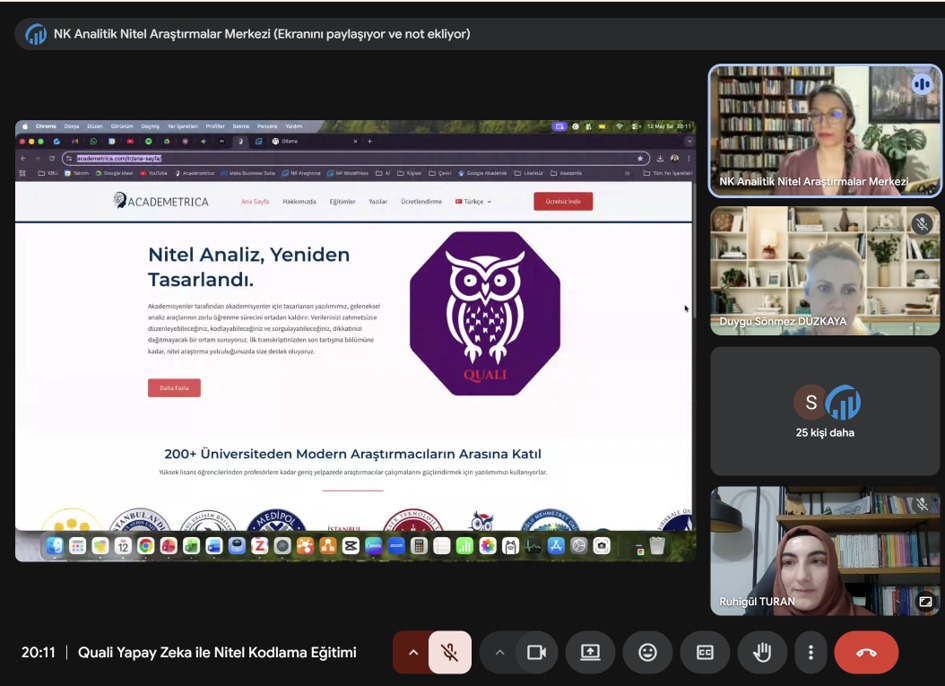Open Zotero from the Dock
Screen dimensions: 945x686
[x=259, y=546]
